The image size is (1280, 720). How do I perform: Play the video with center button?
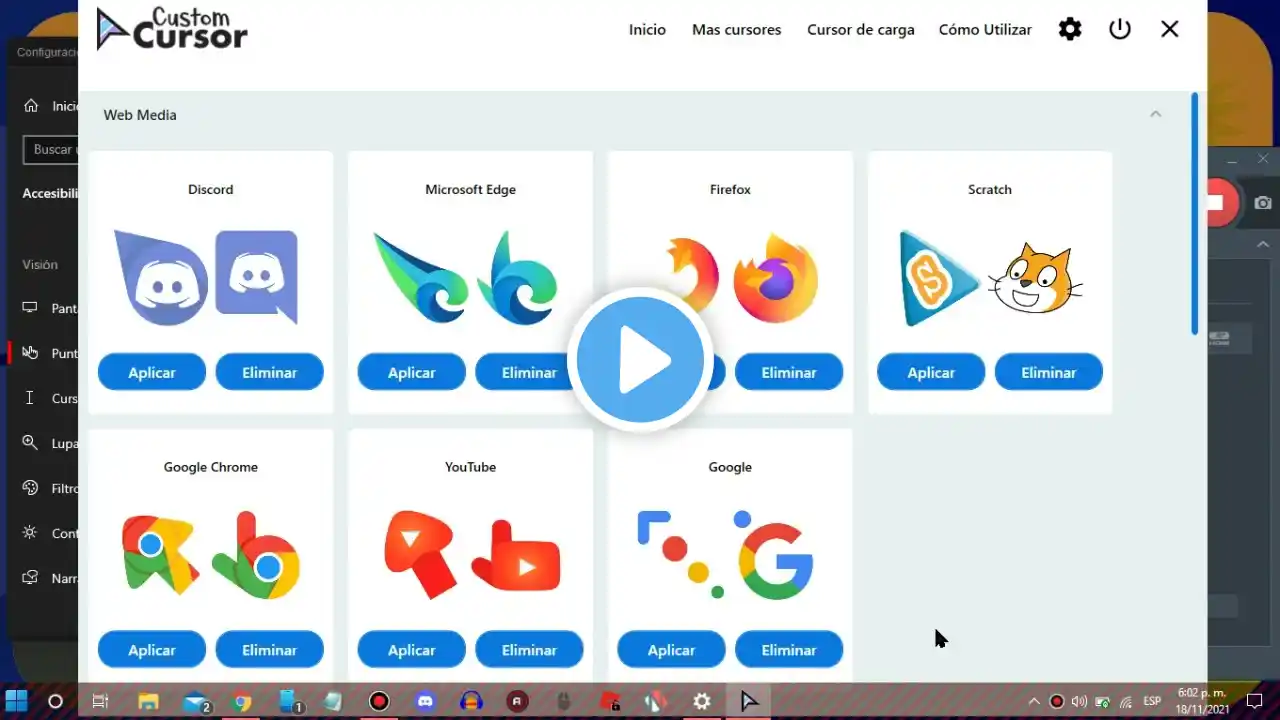point(640,360)
